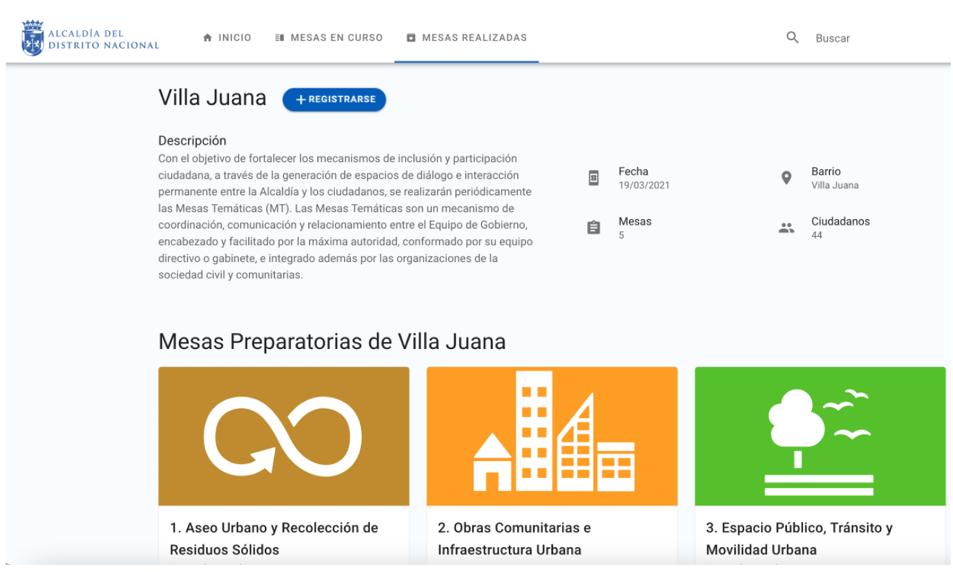Open the infinity-loop Aseo Urbano card image
The image size is (953, 572).
(284, 436)
